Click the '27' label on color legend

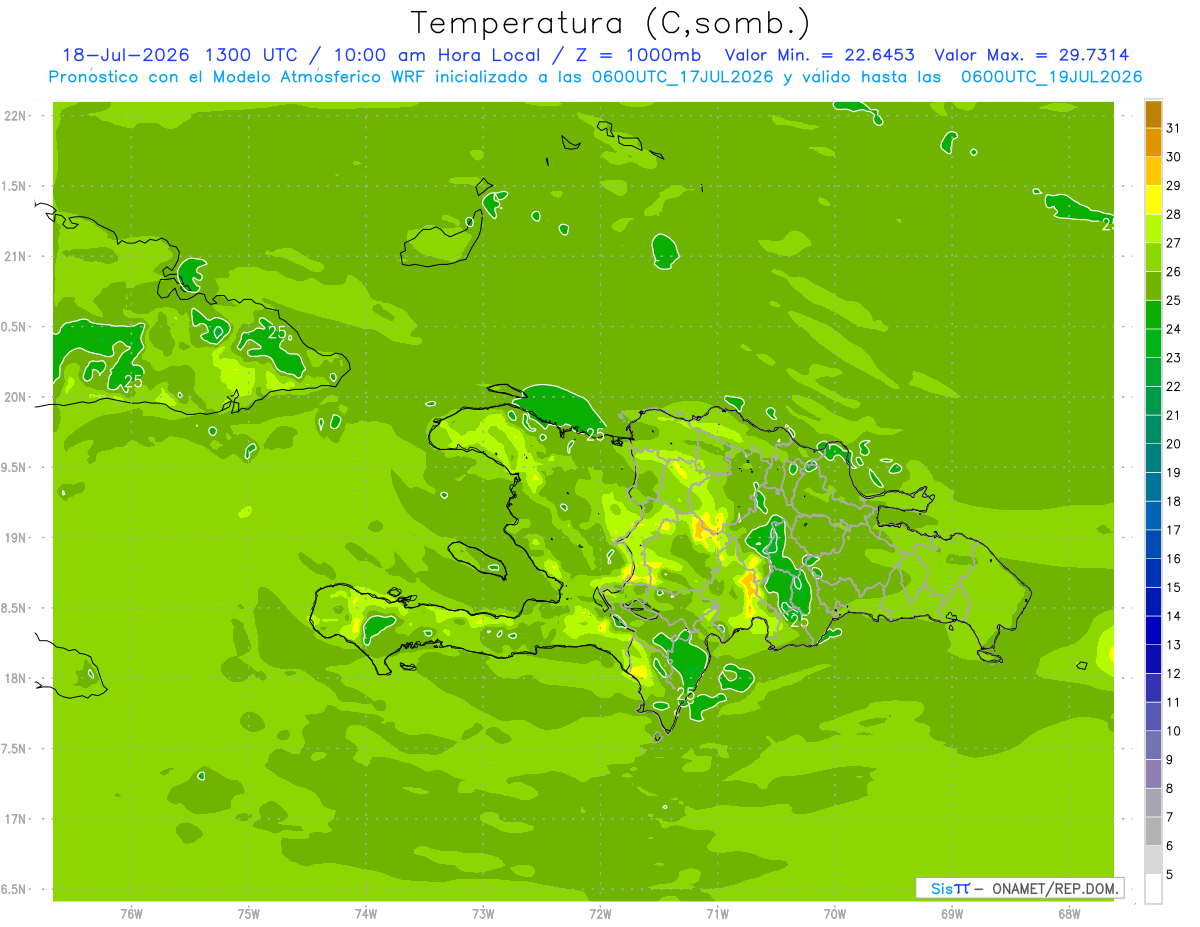point(1173,243)
